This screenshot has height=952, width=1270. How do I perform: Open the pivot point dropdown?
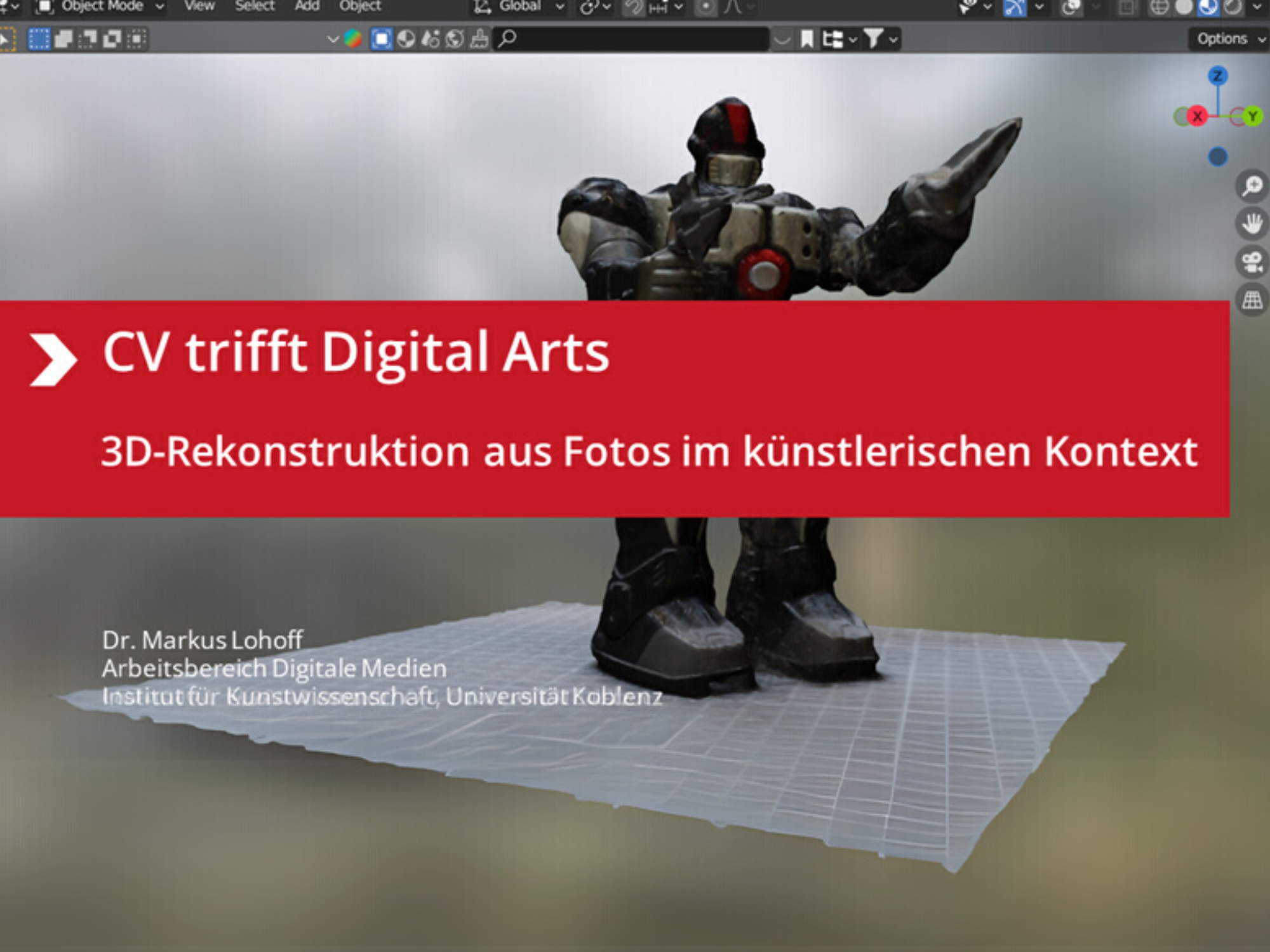pyautogui.click(x=595, y=7)
